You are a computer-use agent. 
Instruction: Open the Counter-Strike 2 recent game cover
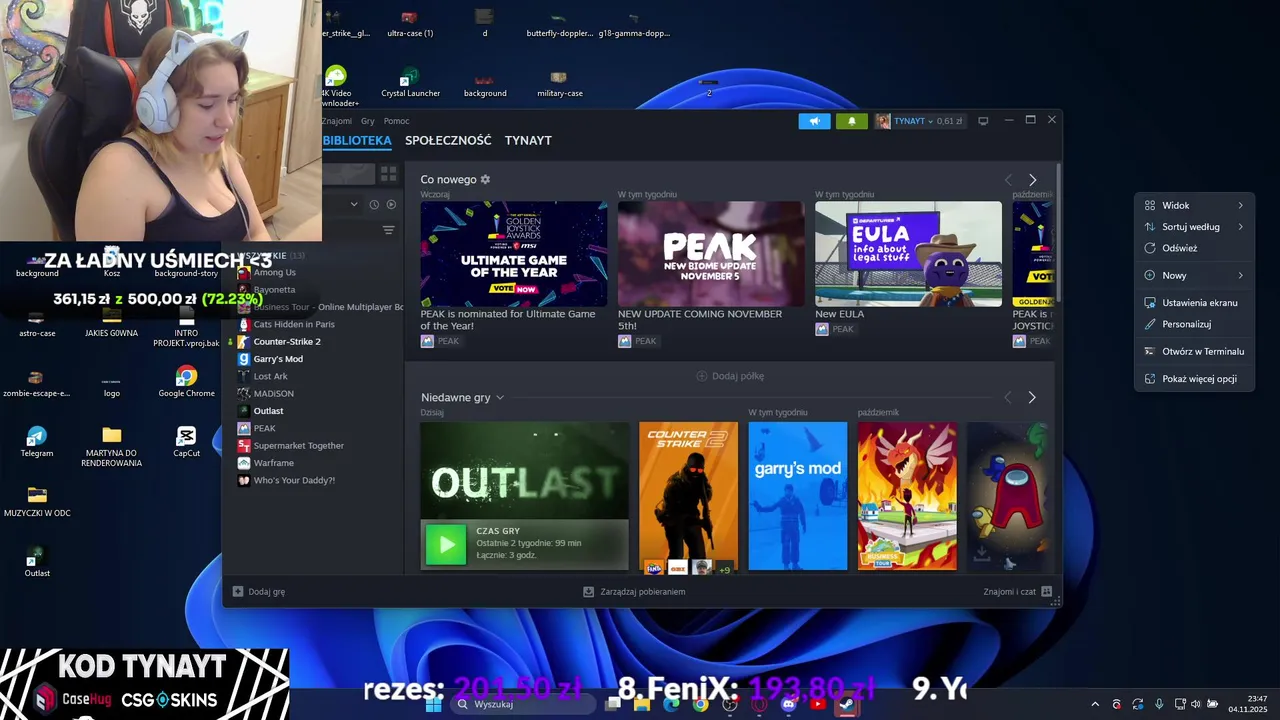(689, 496)
